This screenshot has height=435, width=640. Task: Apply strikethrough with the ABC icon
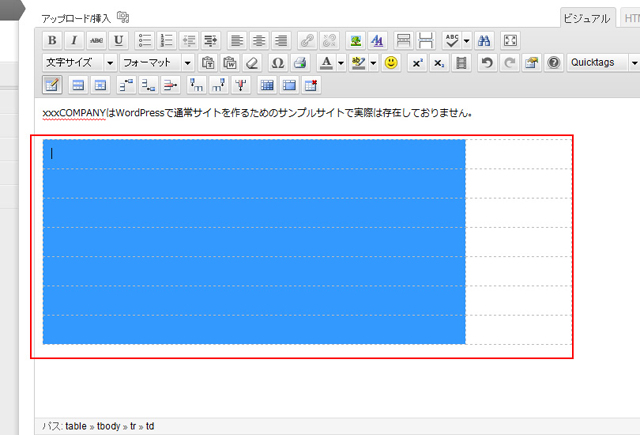pyautogui.click(x=96, y=40)
